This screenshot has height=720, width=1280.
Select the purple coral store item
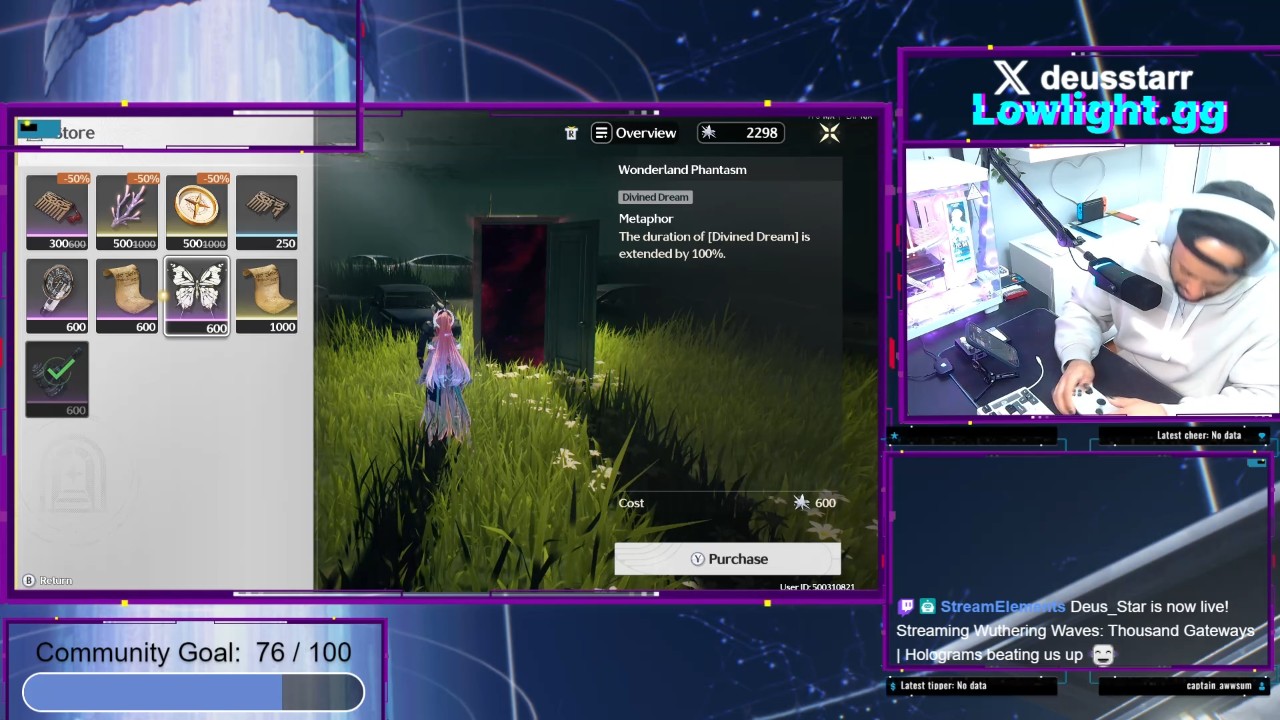click(x=127, y=212)
